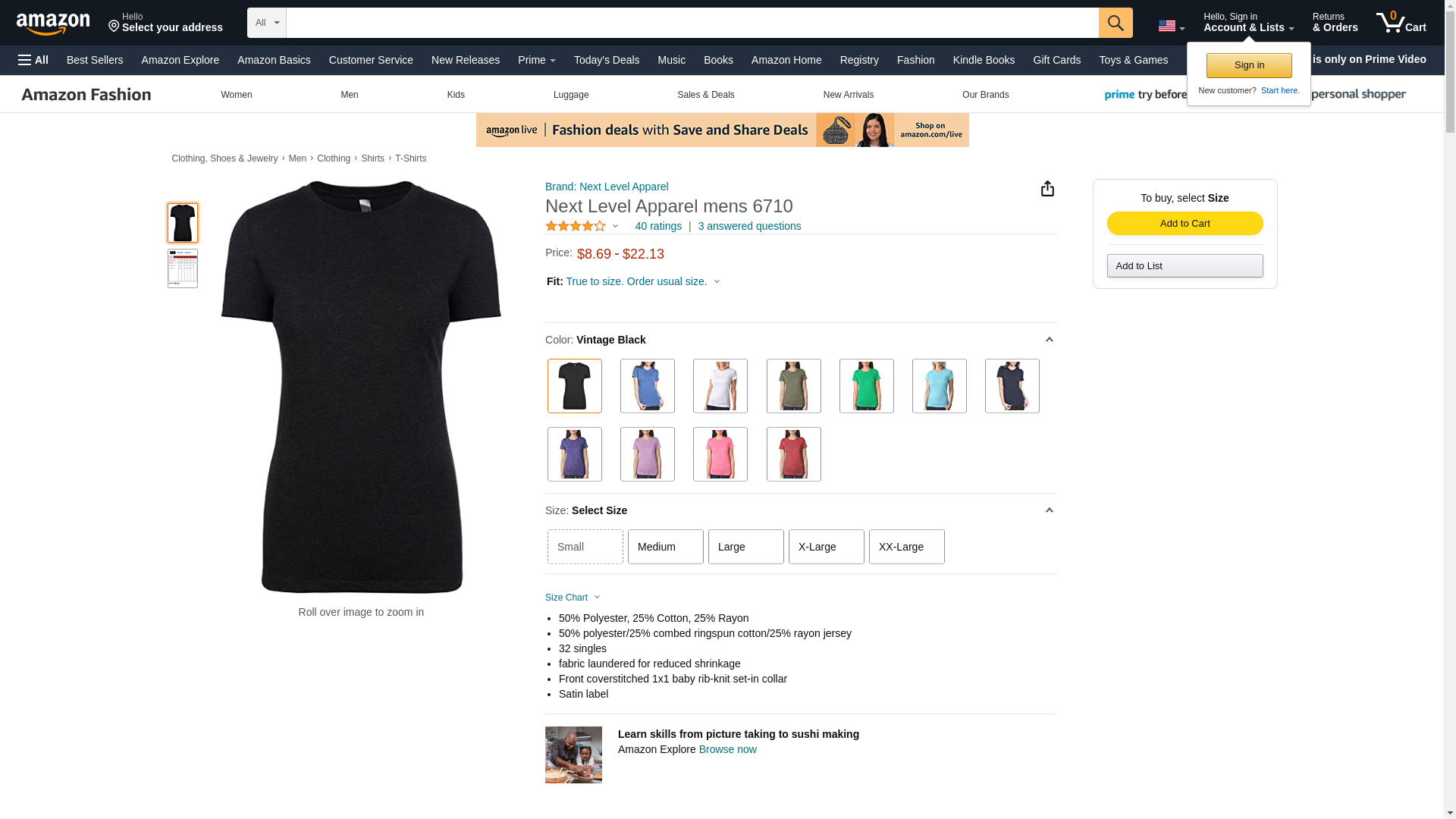Click the share icon near product title

[x=1047, y=188]
